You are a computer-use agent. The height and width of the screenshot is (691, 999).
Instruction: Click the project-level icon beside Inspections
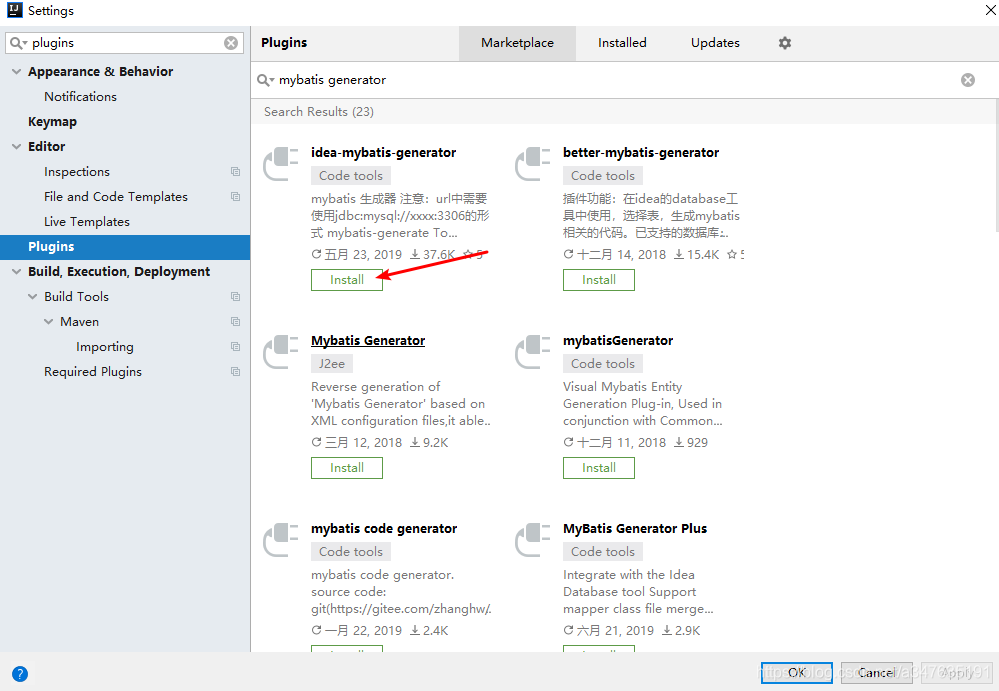pos(235,172)
